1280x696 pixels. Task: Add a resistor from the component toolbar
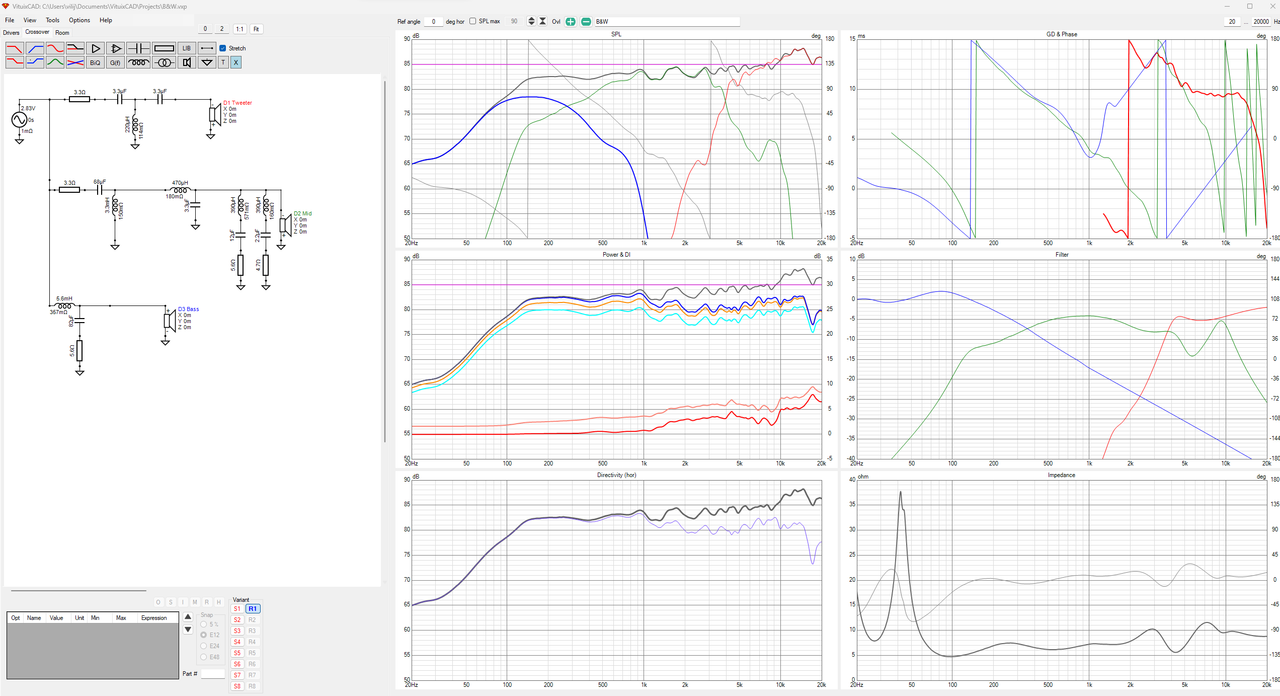164,48
